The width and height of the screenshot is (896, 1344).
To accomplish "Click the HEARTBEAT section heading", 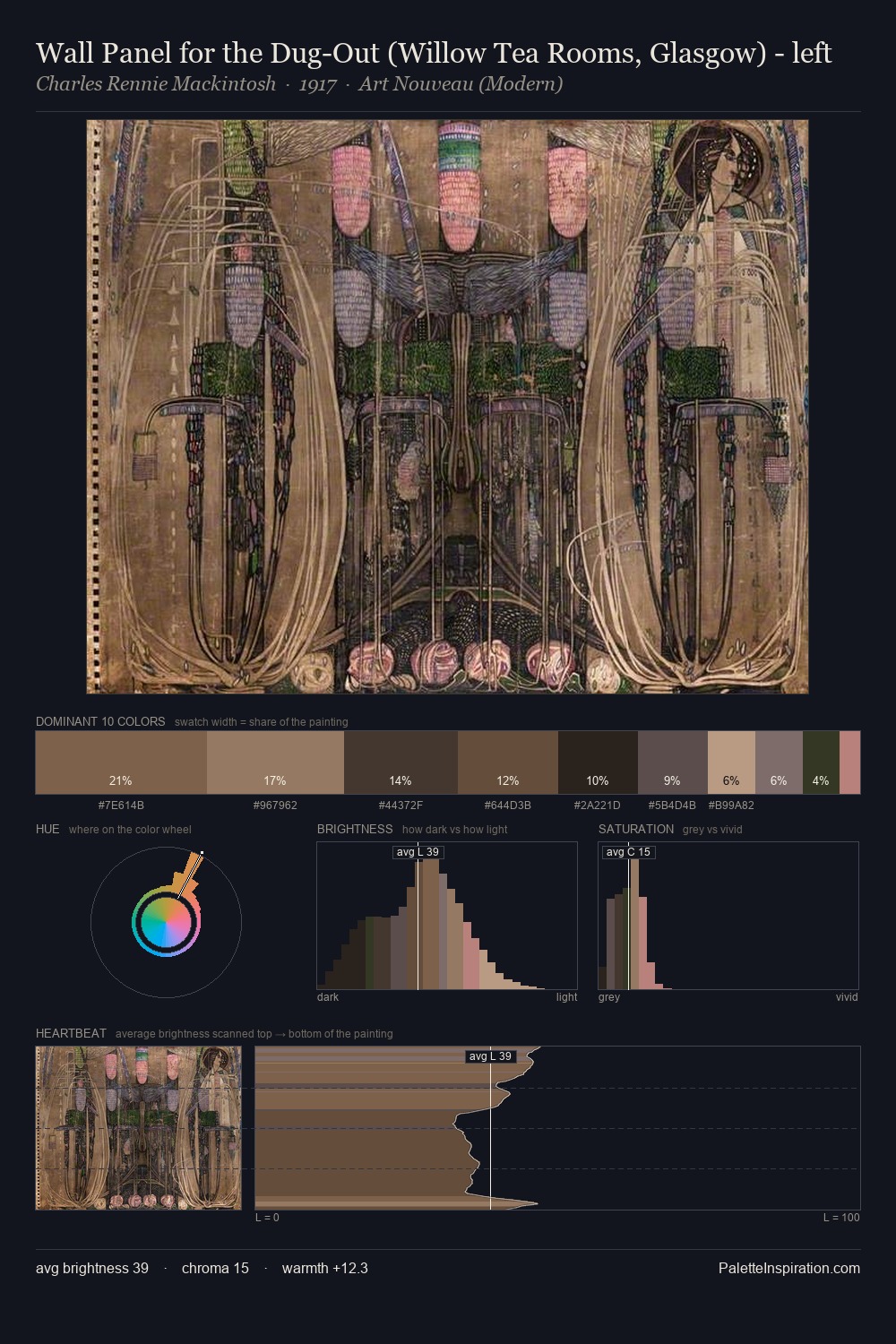I will click(71, 1033).
